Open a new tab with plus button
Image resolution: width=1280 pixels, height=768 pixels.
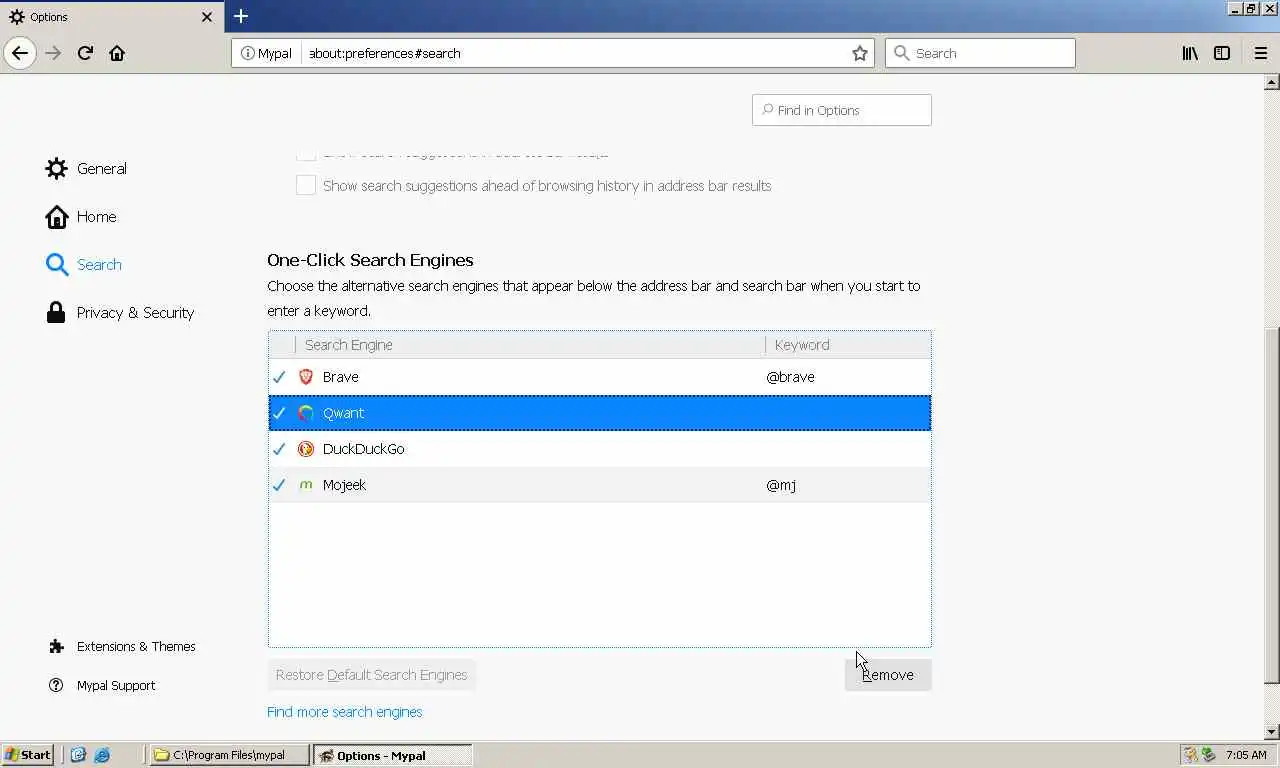241,16
